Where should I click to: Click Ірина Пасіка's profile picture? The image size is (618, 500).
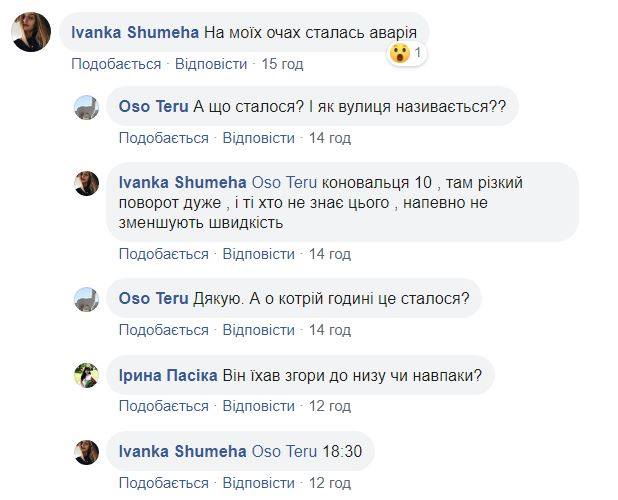tap(86, 375)
